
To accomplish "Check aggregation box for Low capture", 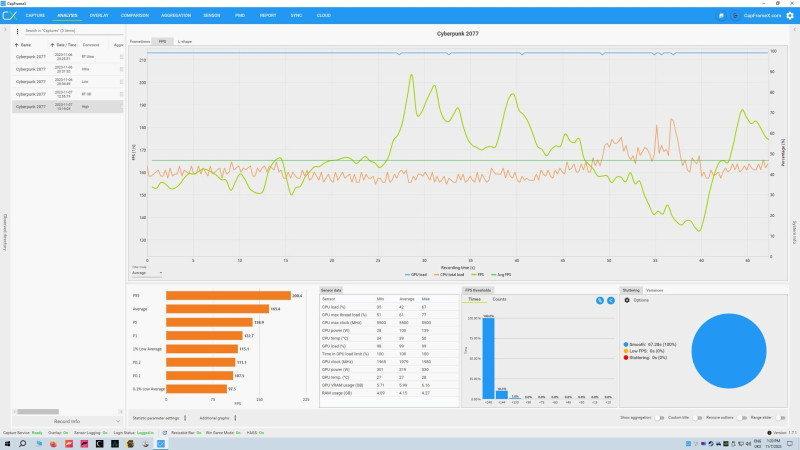I will [x=121, y=82].
